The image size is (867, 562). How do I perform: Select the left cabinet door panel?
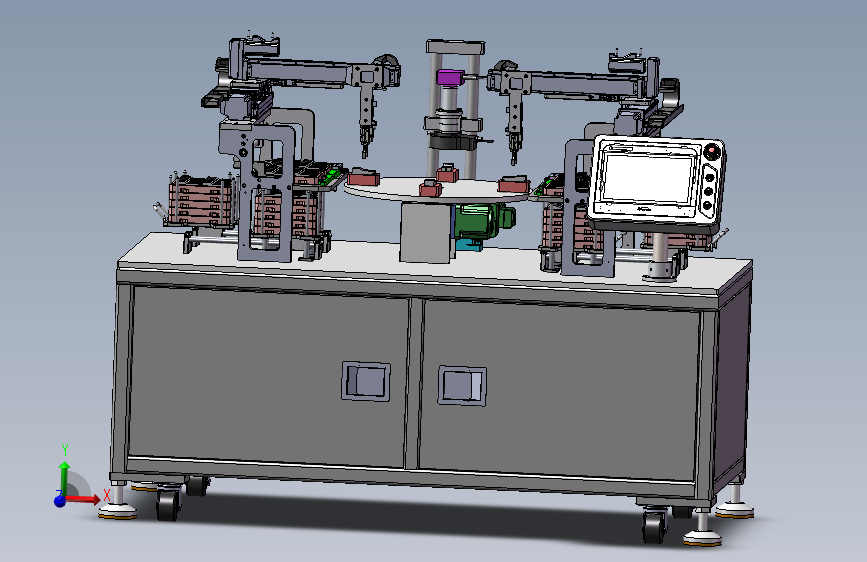(268, 376)
